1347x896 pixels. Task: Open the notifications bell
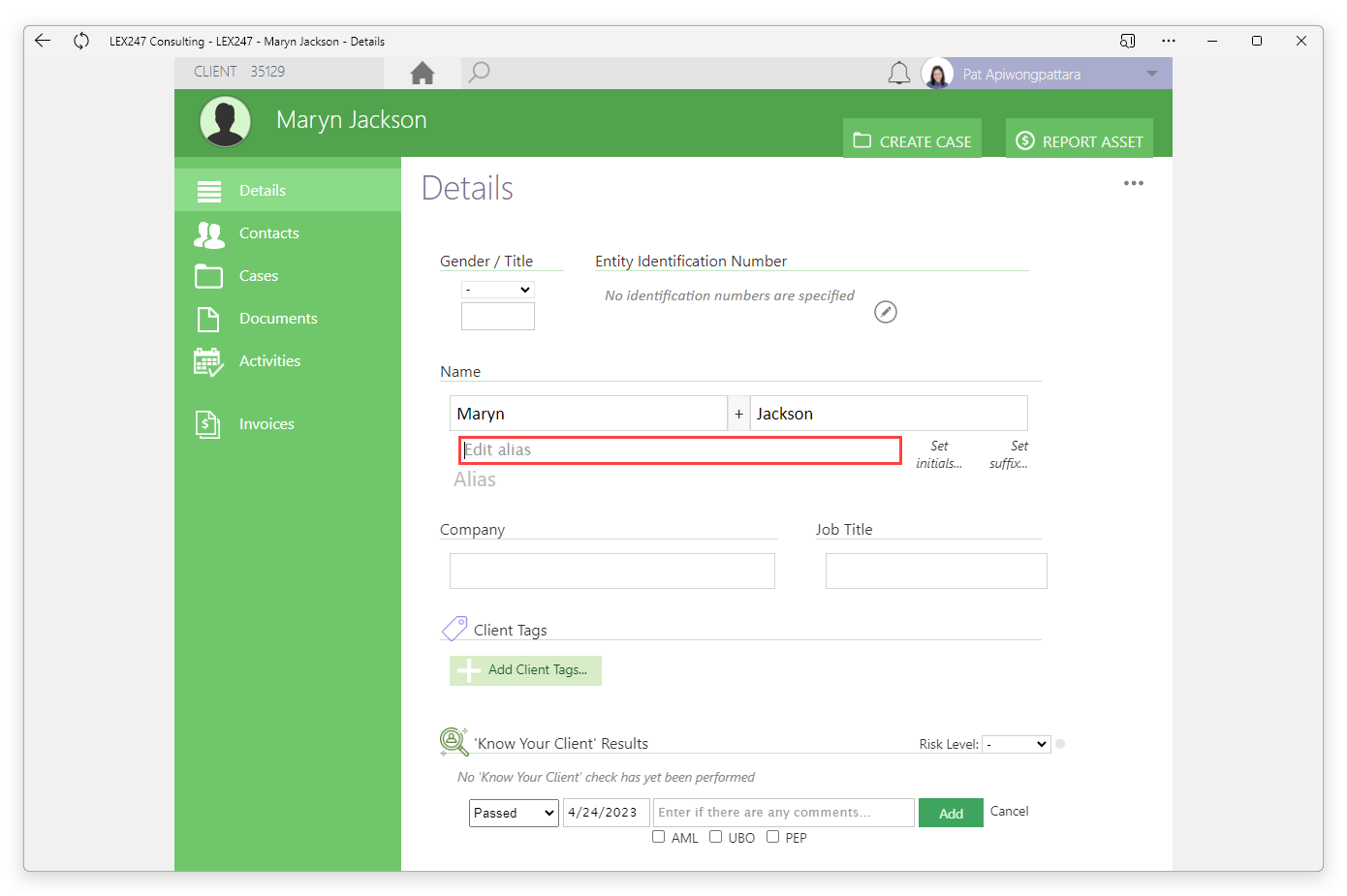899,74
